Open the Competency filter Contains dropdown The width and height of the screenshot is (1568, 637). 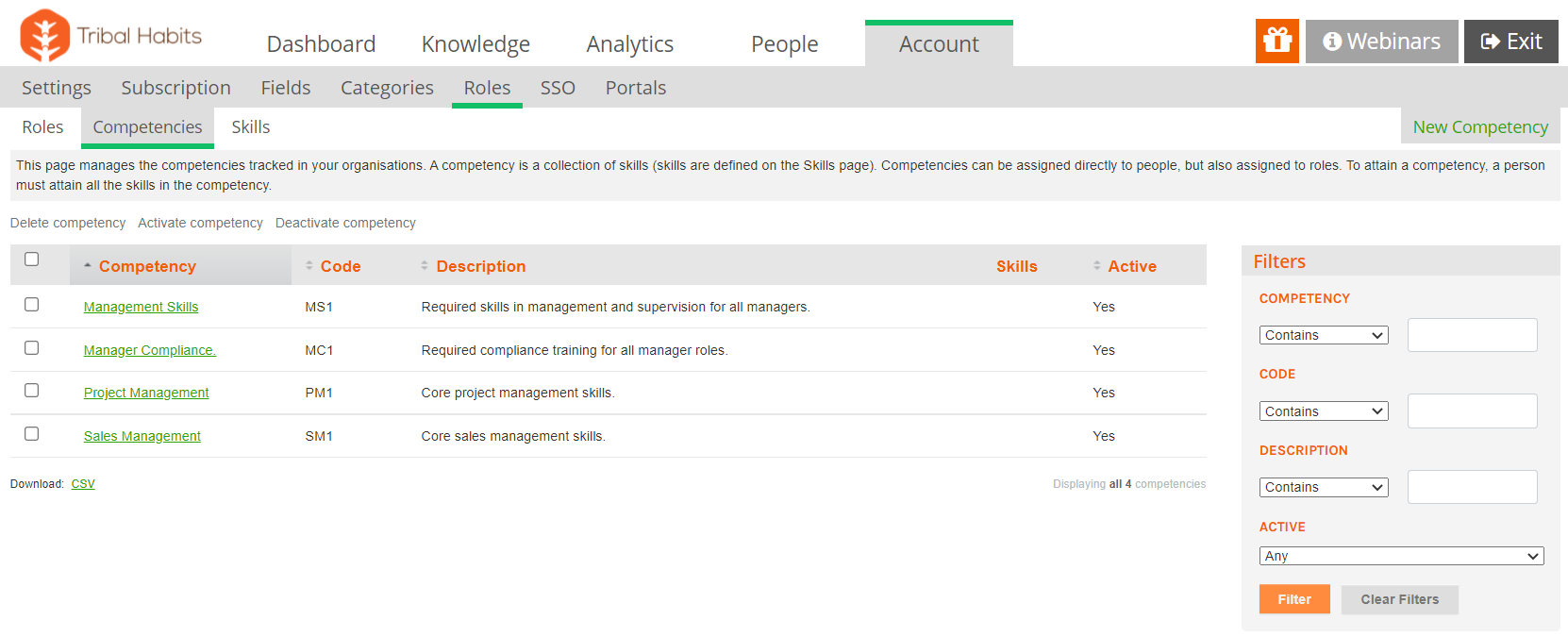coord(1324,335)
